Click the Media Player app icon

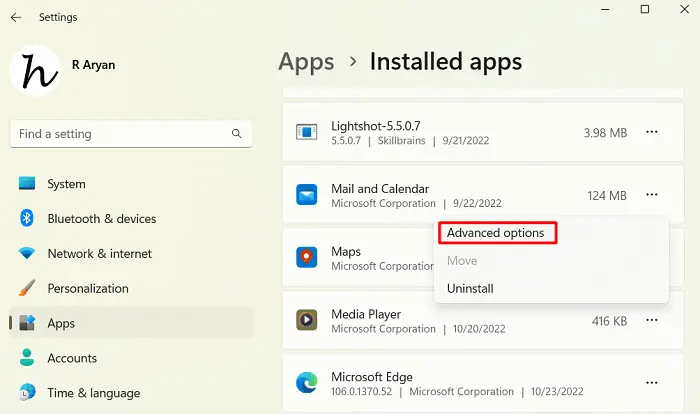click(307, 320)
